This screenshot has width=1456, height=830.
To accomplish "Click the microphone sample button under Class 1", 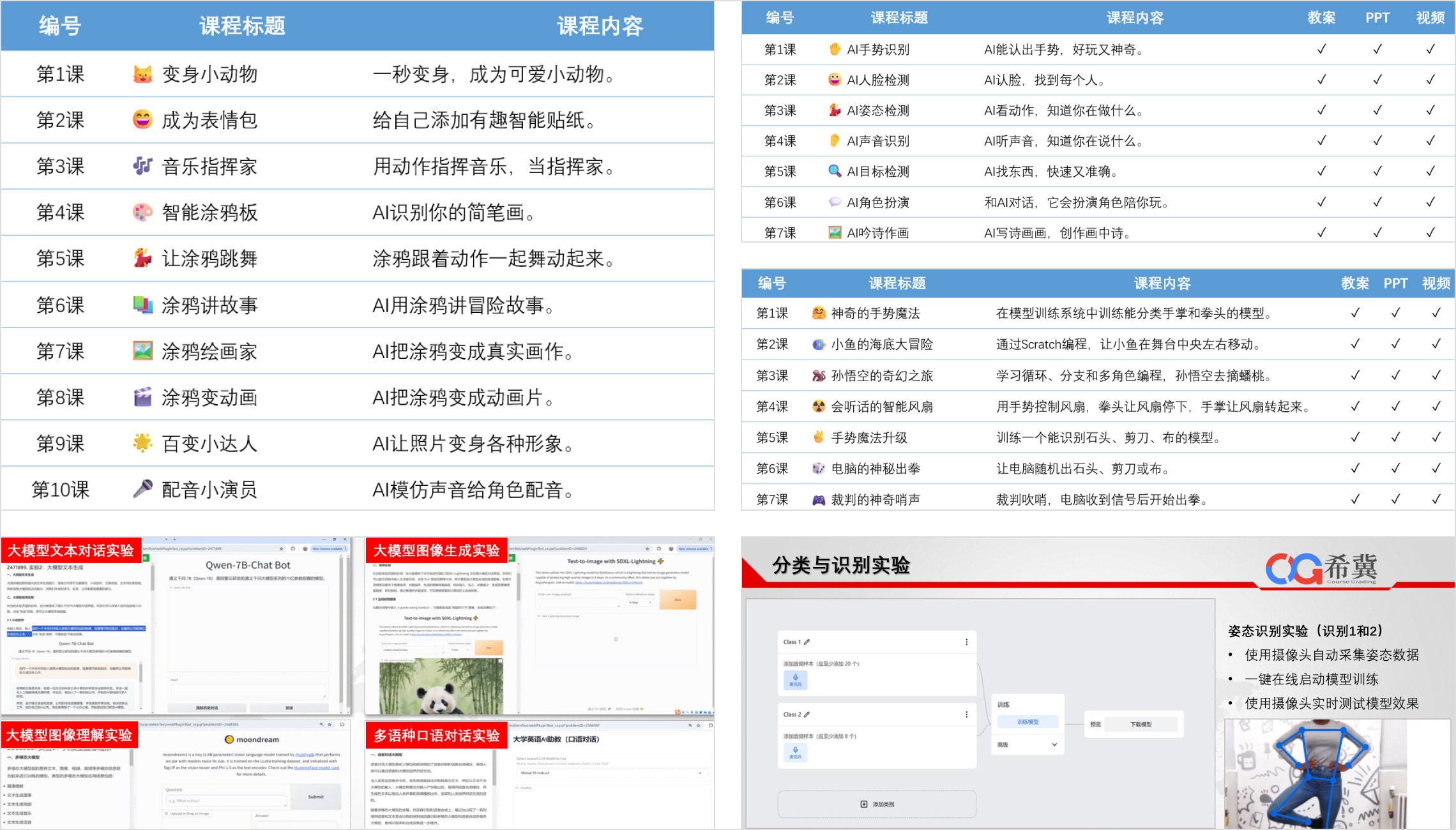I will click(795, 680).
